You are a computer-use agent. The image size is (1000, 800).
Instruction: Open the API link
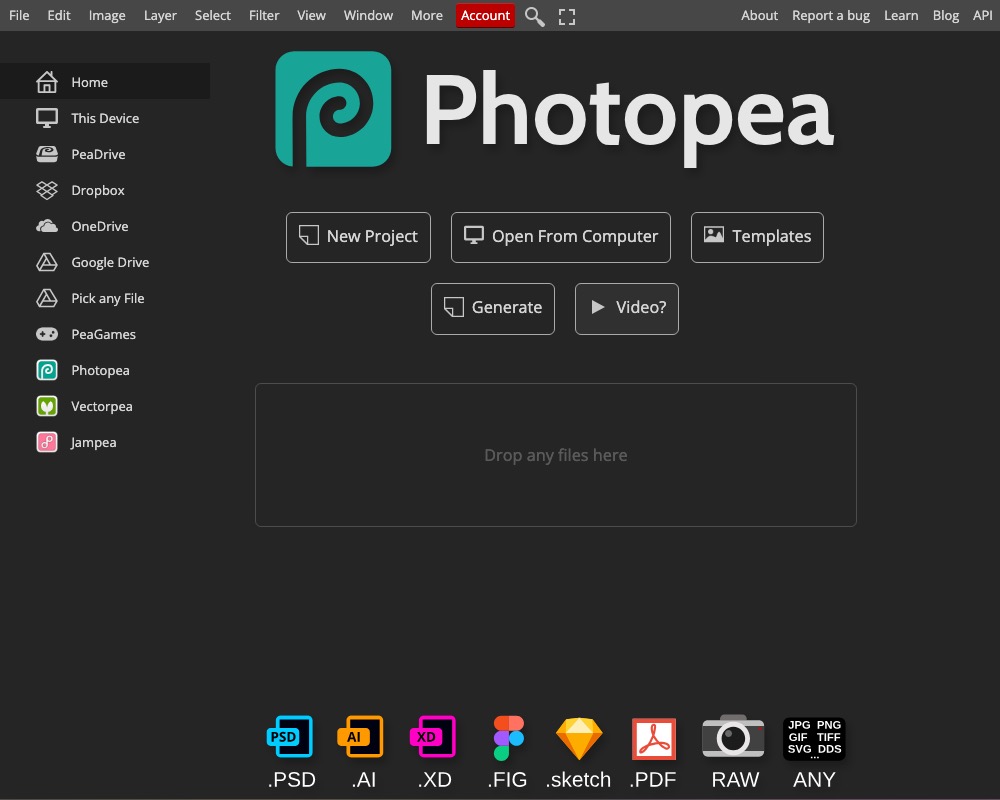point(982,15)
